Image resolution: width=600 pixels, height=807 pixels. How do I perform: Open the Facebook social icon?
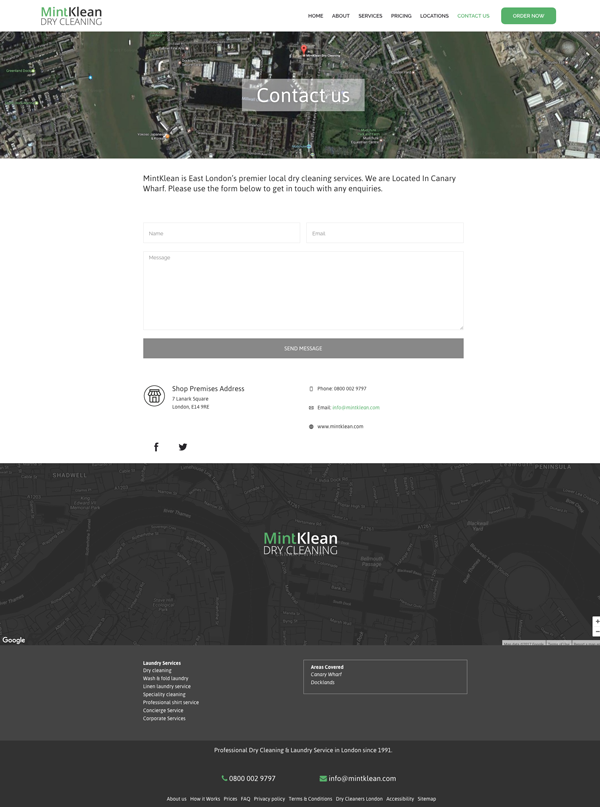coord(156,447)
